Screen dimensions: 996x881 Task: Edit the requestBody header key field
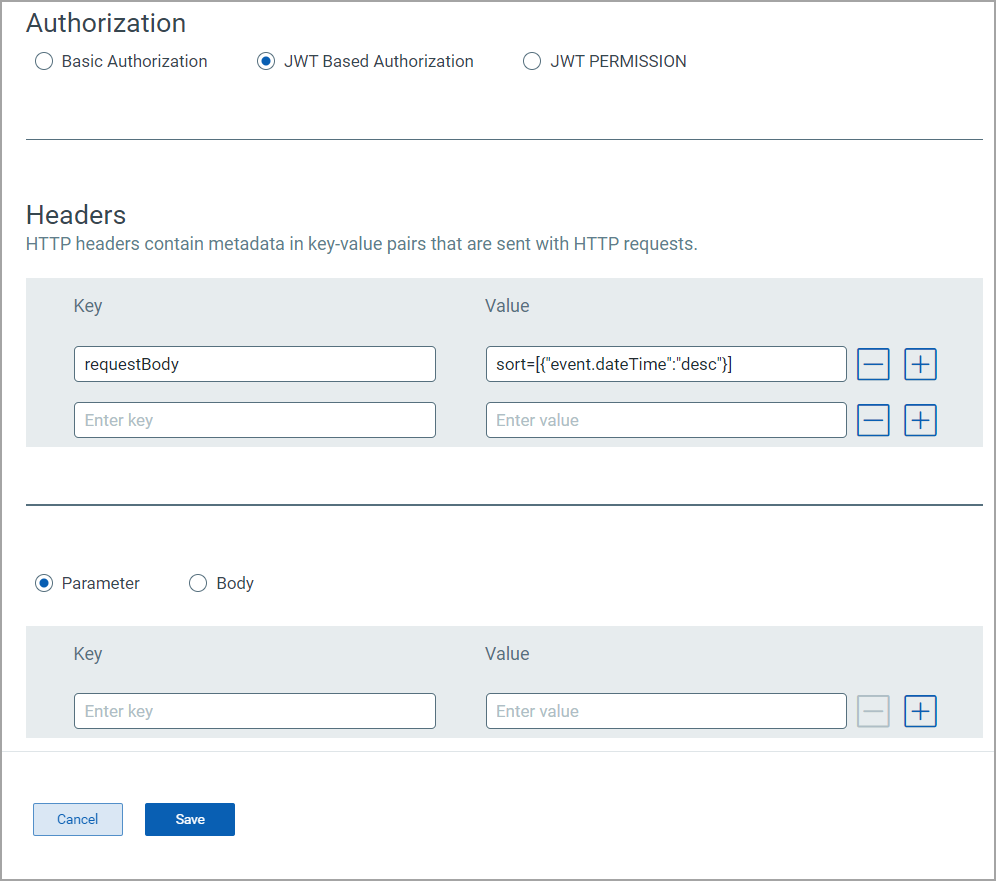[x=255, y=364]
